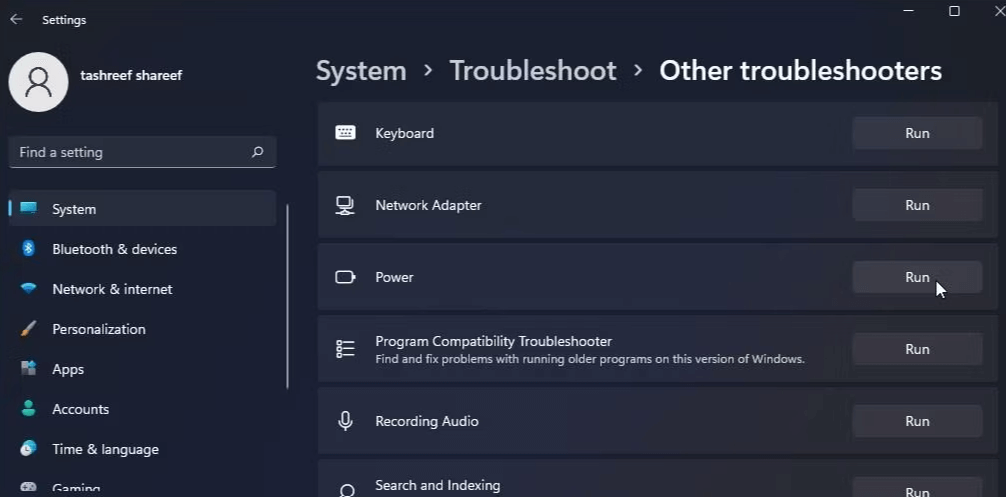The height and width of the screenshot is (497, 1006).
Task: Run the Power troubleshooter
Action: point(916,277)
